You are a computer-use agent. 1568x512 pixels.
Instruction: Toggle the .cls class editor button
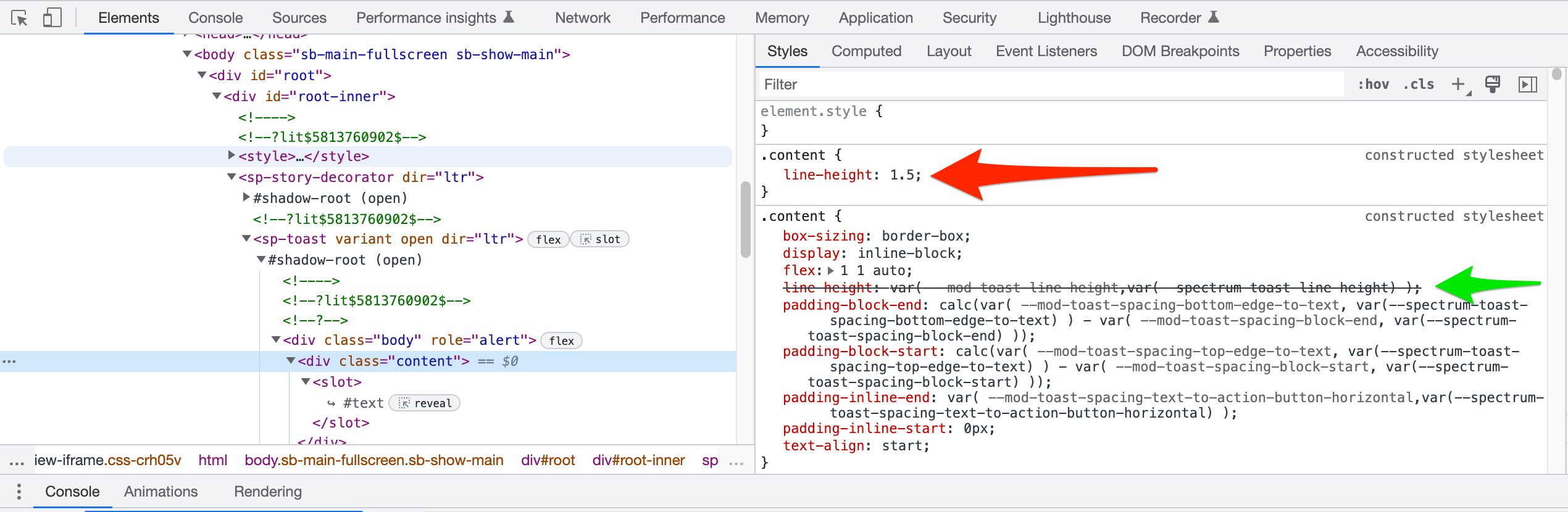(x=1419, y=85)
